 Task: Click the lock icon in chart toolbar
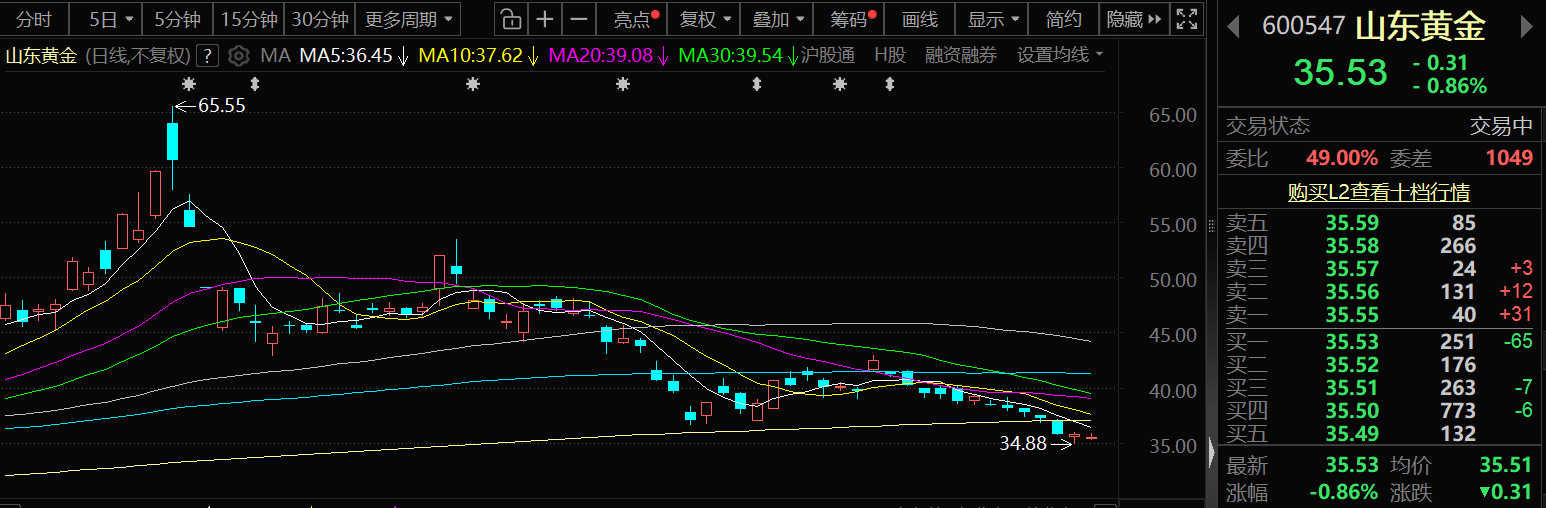coord(511,19)
